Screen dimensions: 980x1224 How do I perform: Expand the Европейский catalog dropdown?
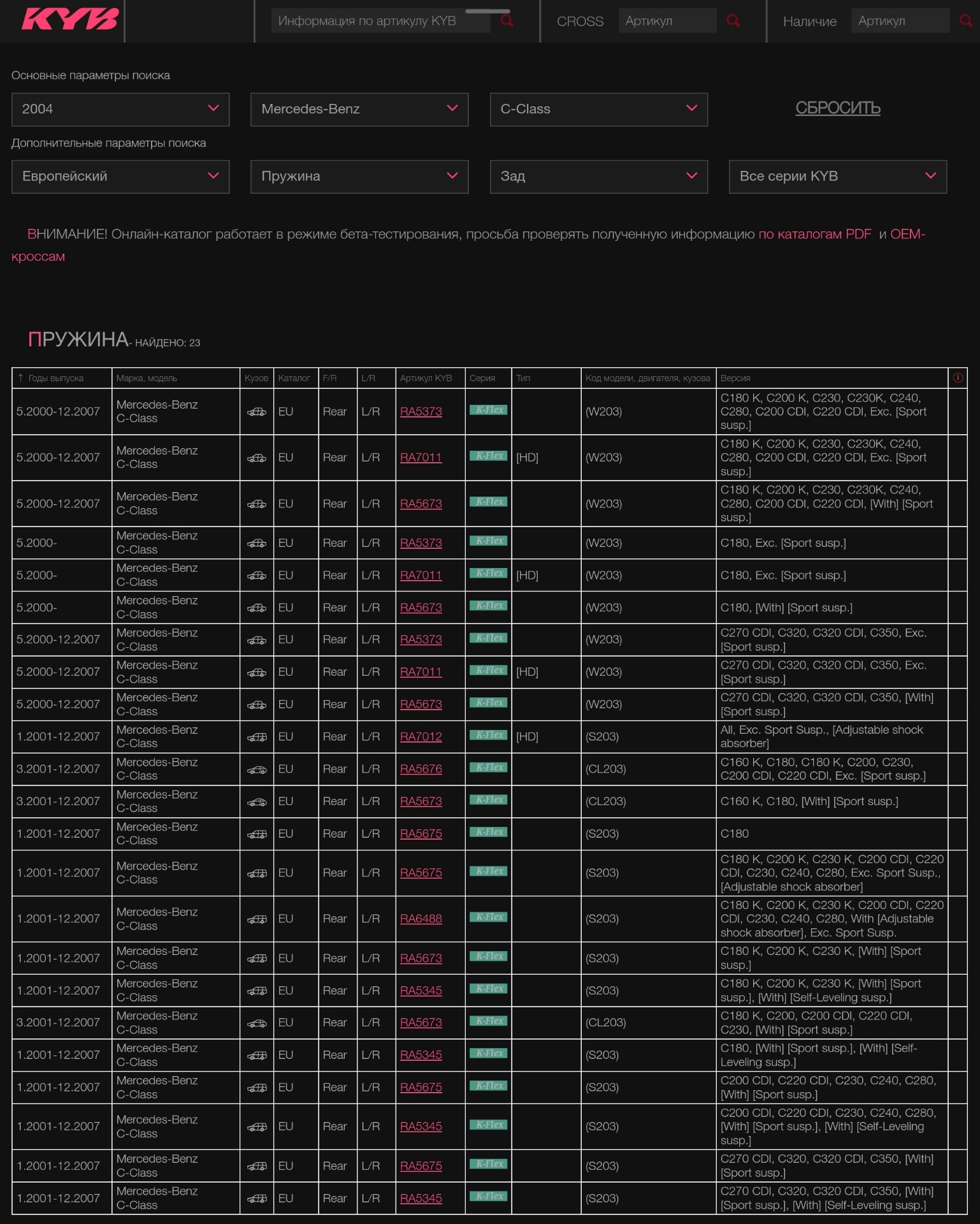tap(120, 177)
